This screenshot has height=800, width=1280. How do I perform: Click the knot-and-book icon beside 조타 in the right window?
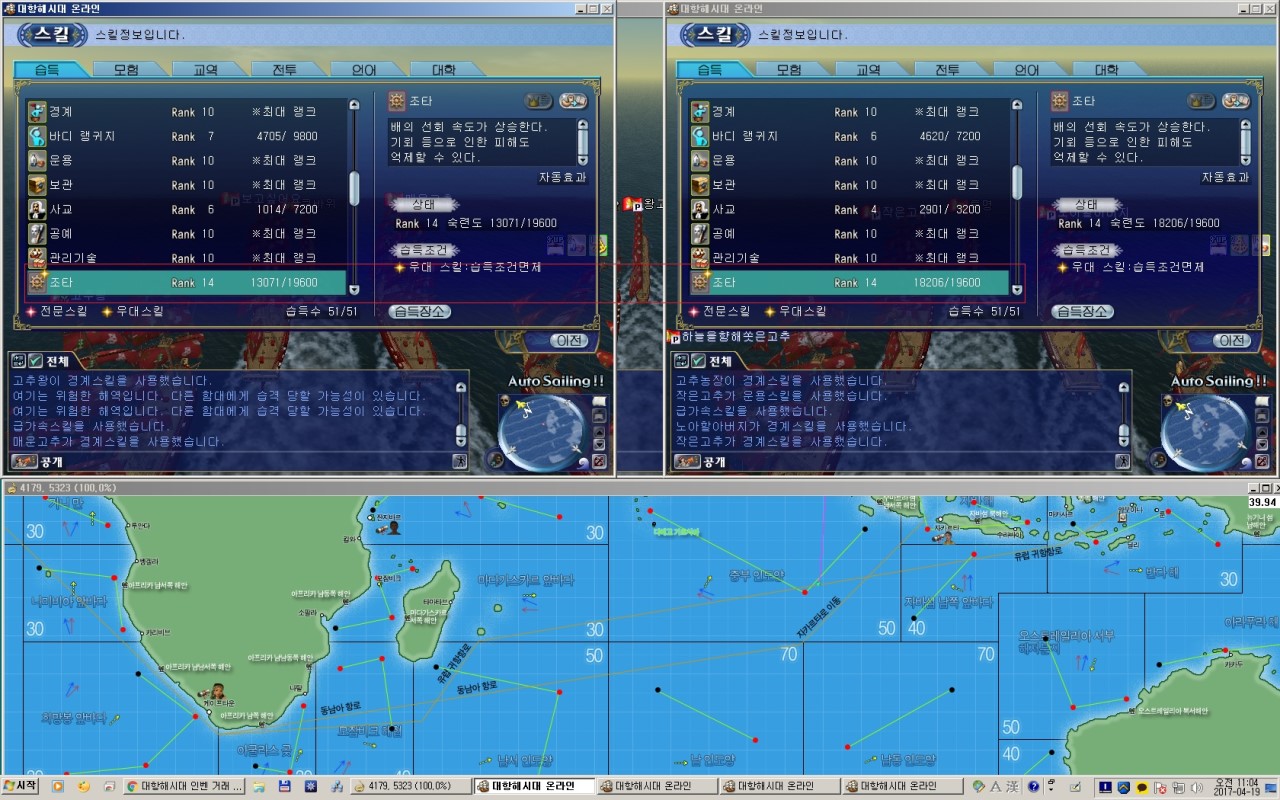(1236, 101)
